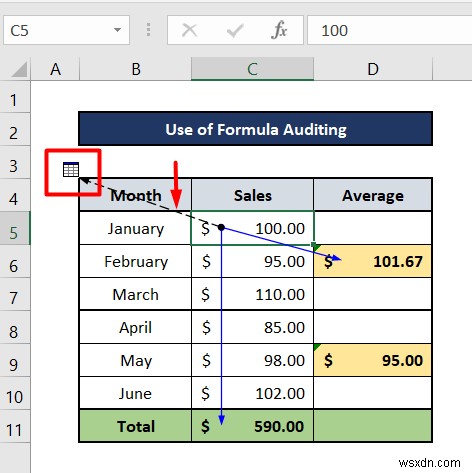Click the Insert Function fx icon

tap(279, 30)
